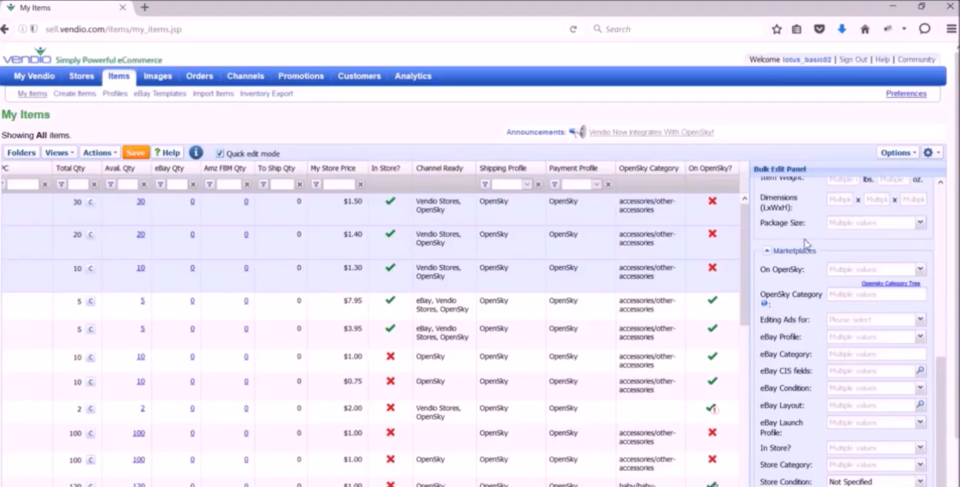Click the announcements megaphone icon
The height and width of the screenshot is (487, 960).
[x=577, y=132]
